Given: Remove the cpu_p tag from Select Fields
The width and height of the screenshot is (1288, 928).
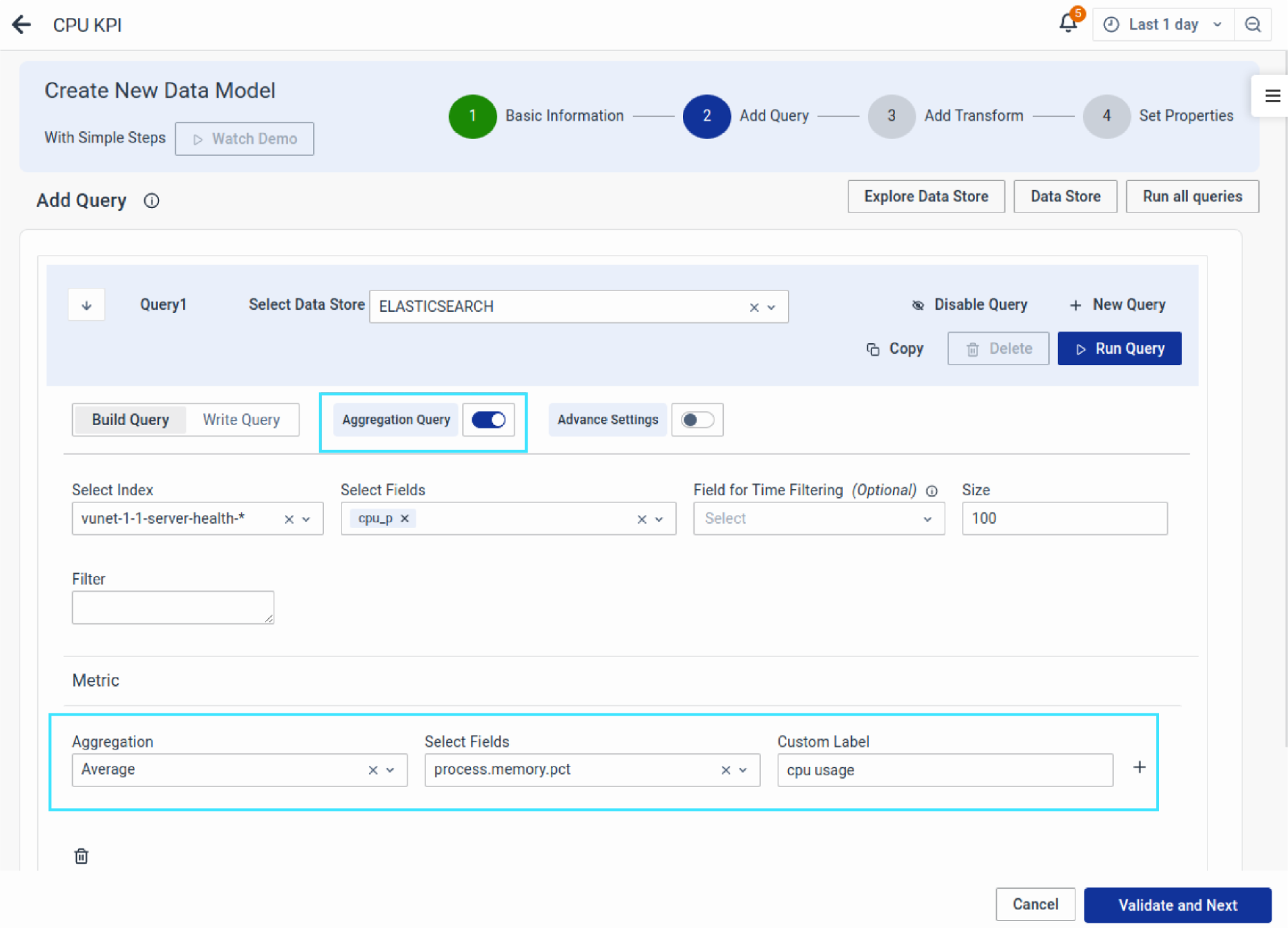Looking at the screenshot, I should [x=405, y=518].
